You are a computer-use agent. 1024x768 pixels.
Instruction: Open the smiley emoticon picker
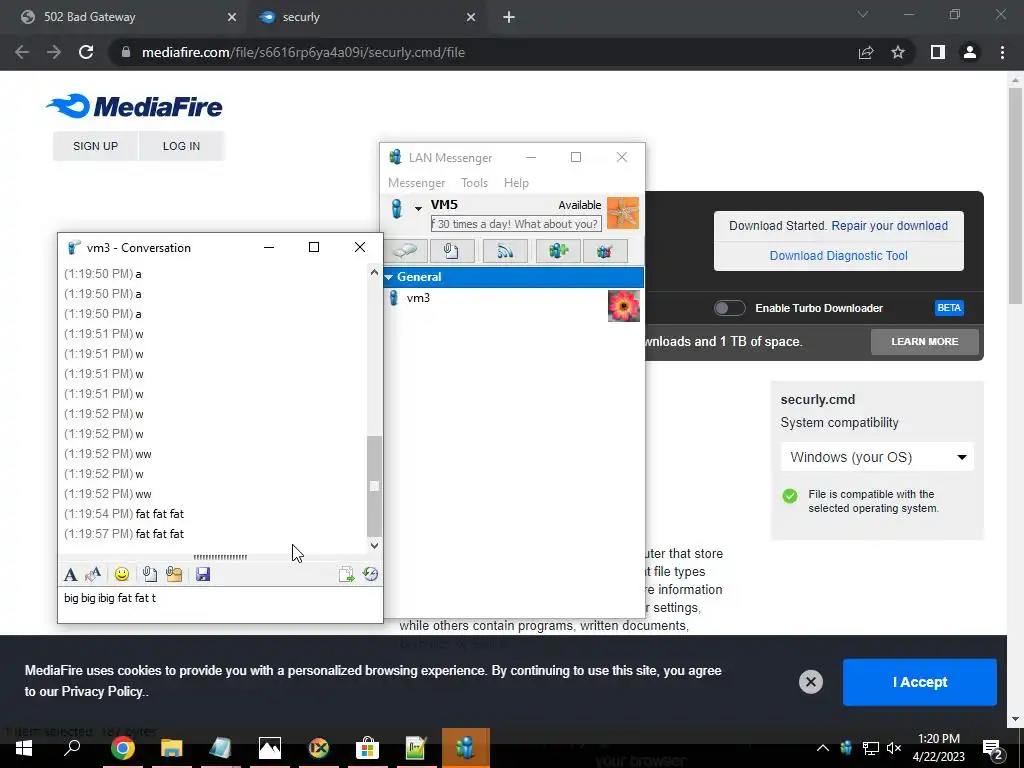click(x=121, y=574)
